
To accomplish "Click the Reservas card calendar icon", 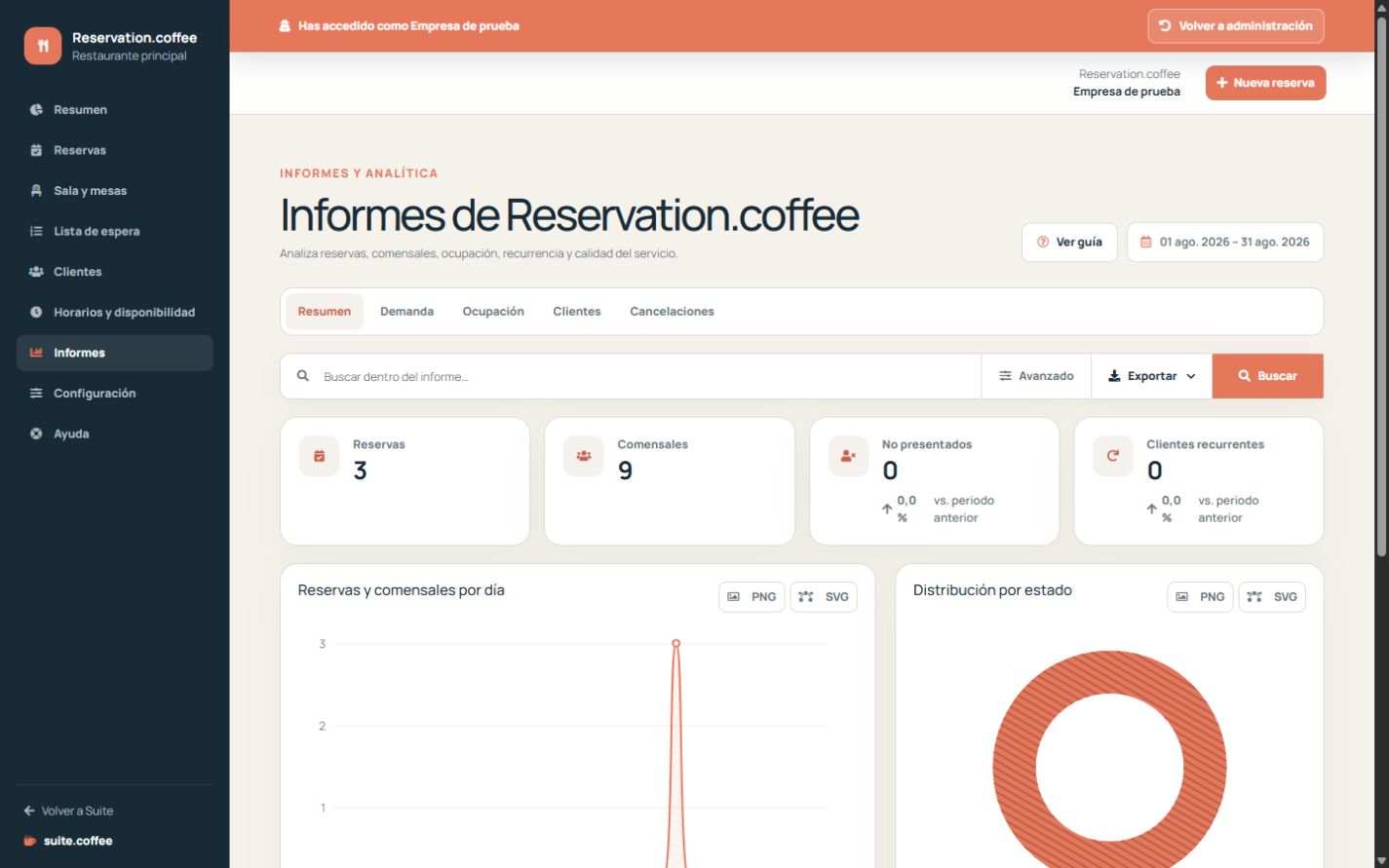I will pos(319,456).
